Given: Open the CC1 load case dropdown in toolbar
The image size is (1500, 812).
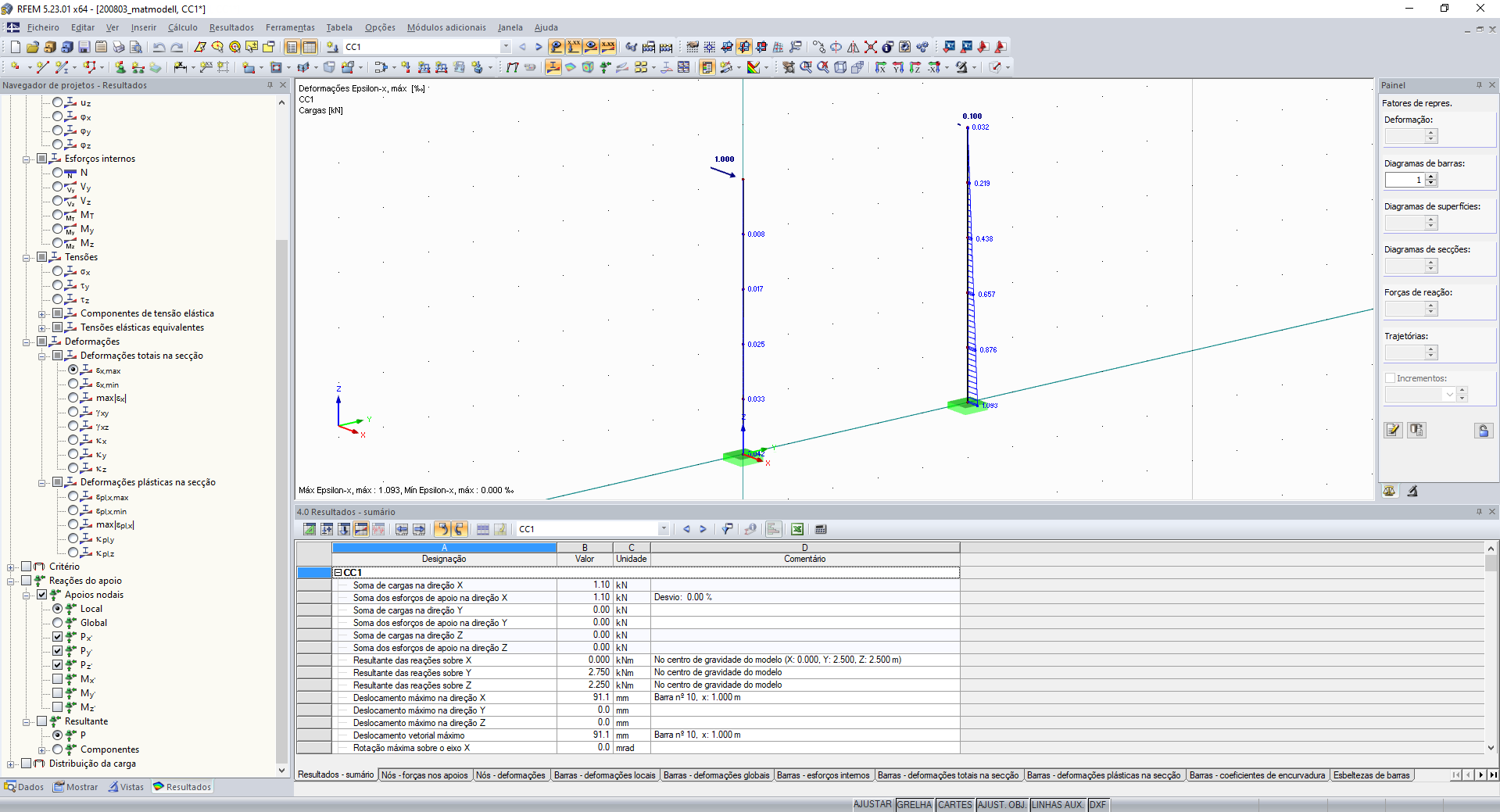Looking at the screenshot, I should tap(506, 47).
